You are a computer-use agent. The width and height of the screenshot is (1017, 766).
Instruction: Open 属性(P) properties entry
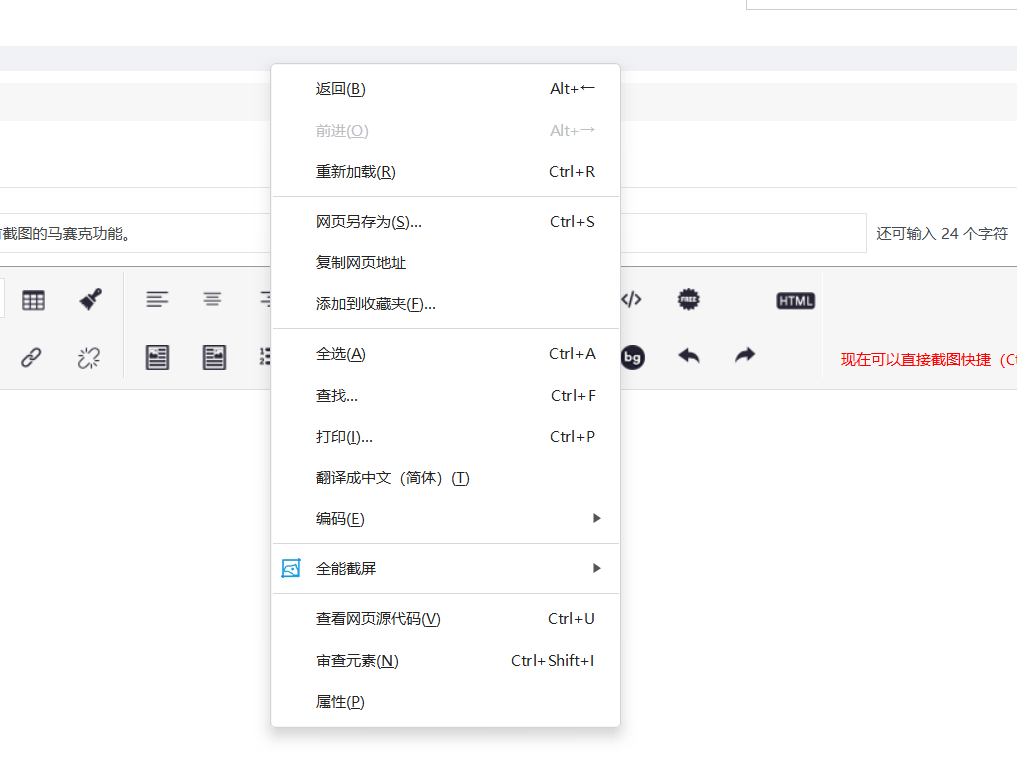point(446,702)
